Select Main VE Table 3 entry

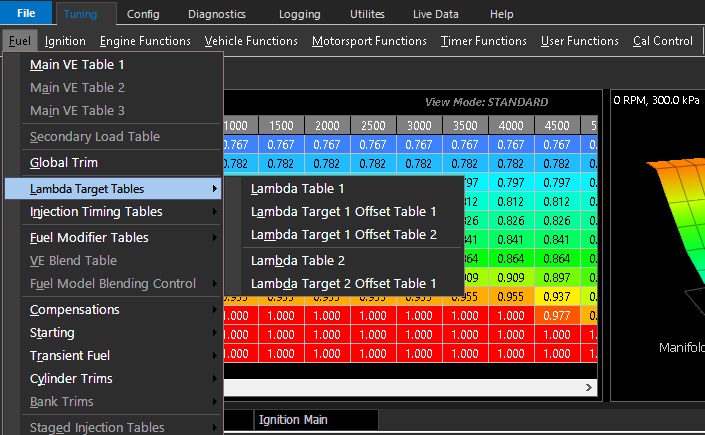pyautogui.click(x=113, y=111)
